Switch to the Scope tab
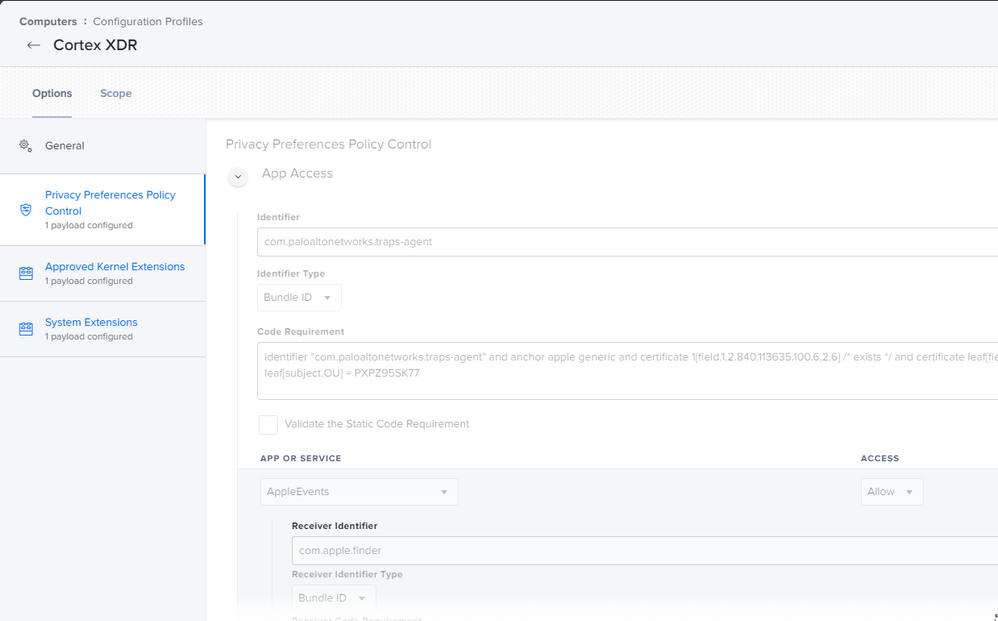998x621 pixels. (116, 94)
